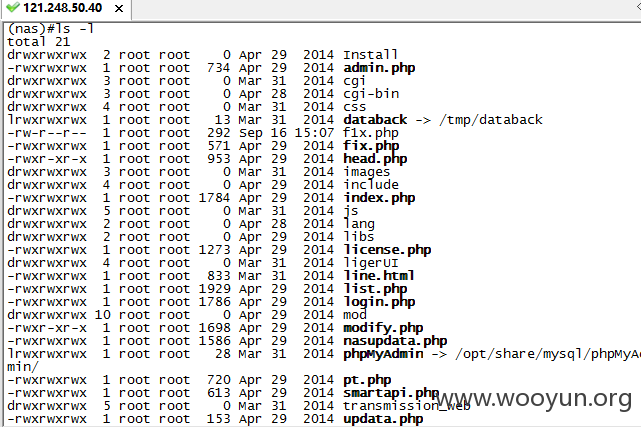
Task: Click the ls -l command line
Action: click(x=51, y=29)
